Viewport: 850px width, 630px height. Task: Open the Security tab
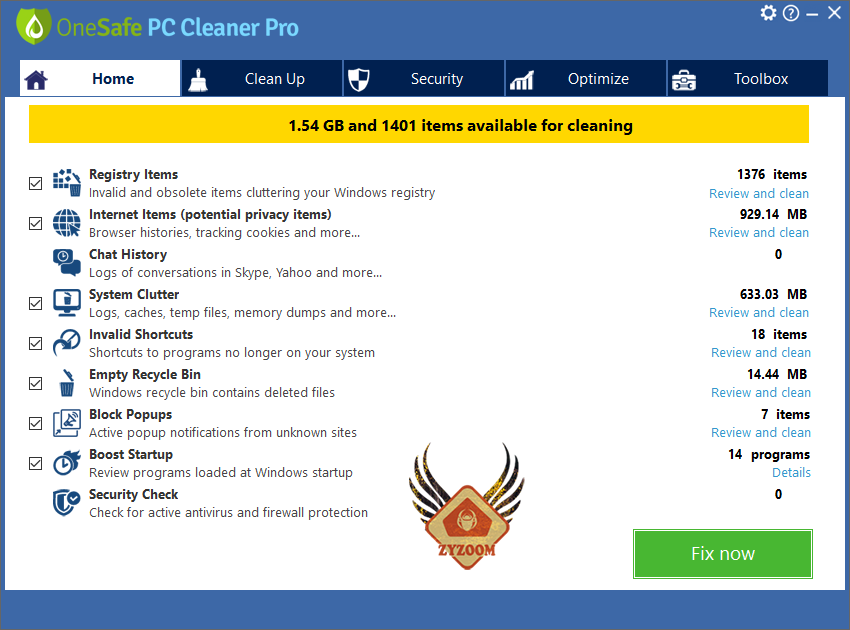pyautogui.click(x=424, y=79)
